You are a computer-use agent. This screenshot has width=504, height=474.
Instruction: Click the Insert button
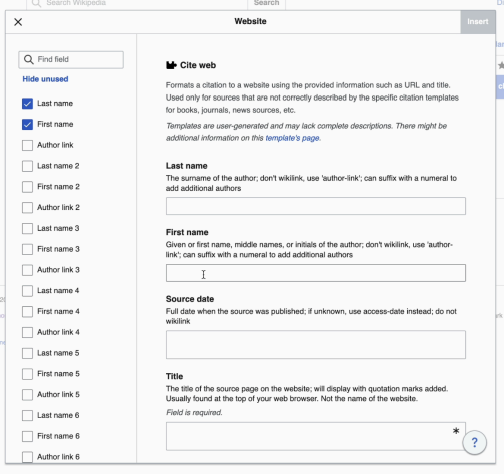pyautogui.click(x=478, y=22)
